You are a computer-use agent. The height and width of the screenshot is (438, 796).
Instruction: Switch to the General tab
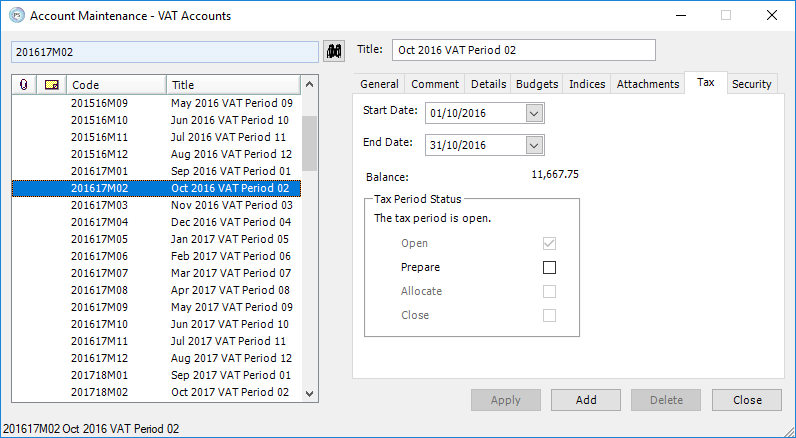coord(379,84)
